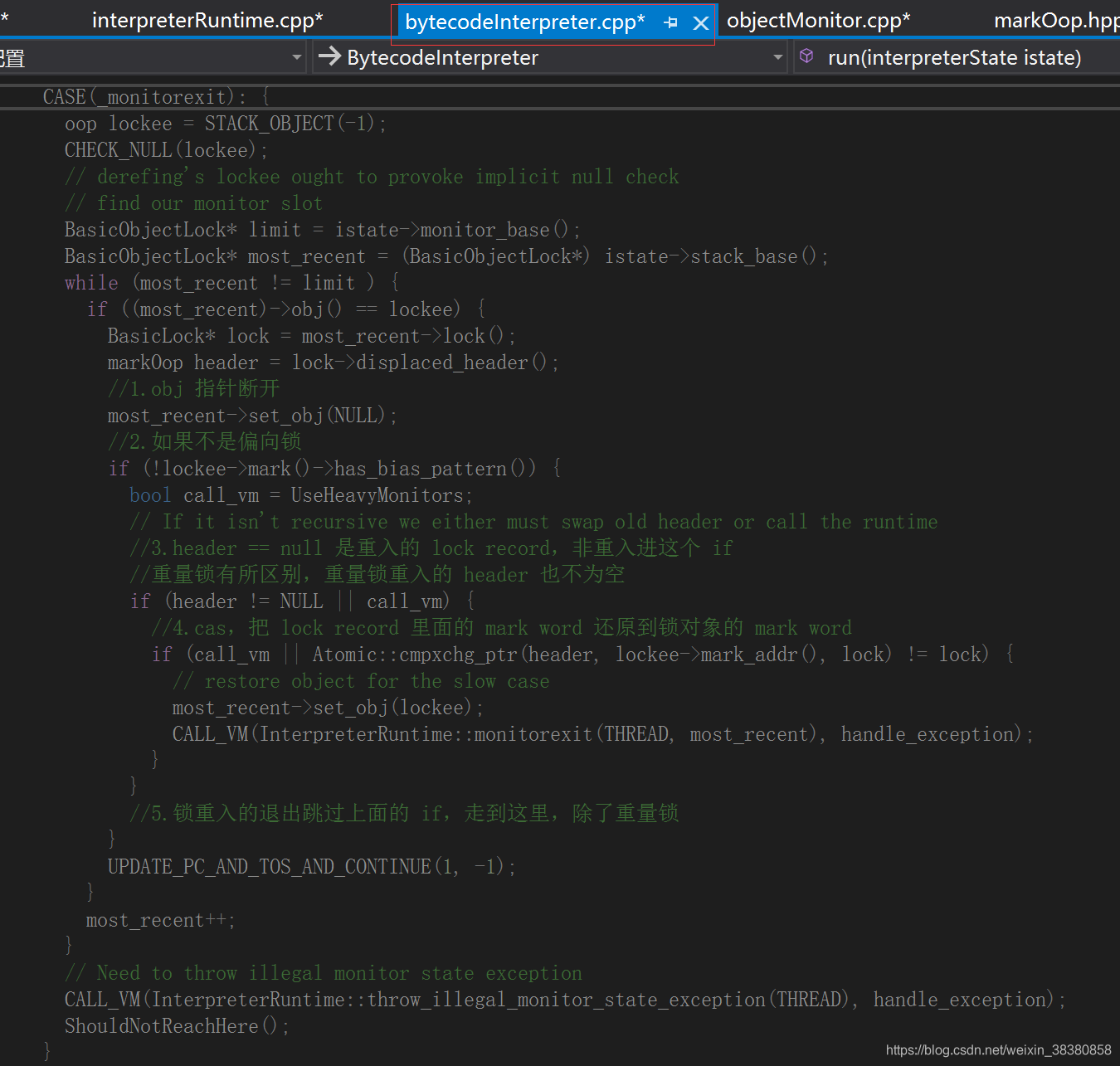Click the '//重量锁有所区别' comment line
The image size is (1120, 1066).
377,575
